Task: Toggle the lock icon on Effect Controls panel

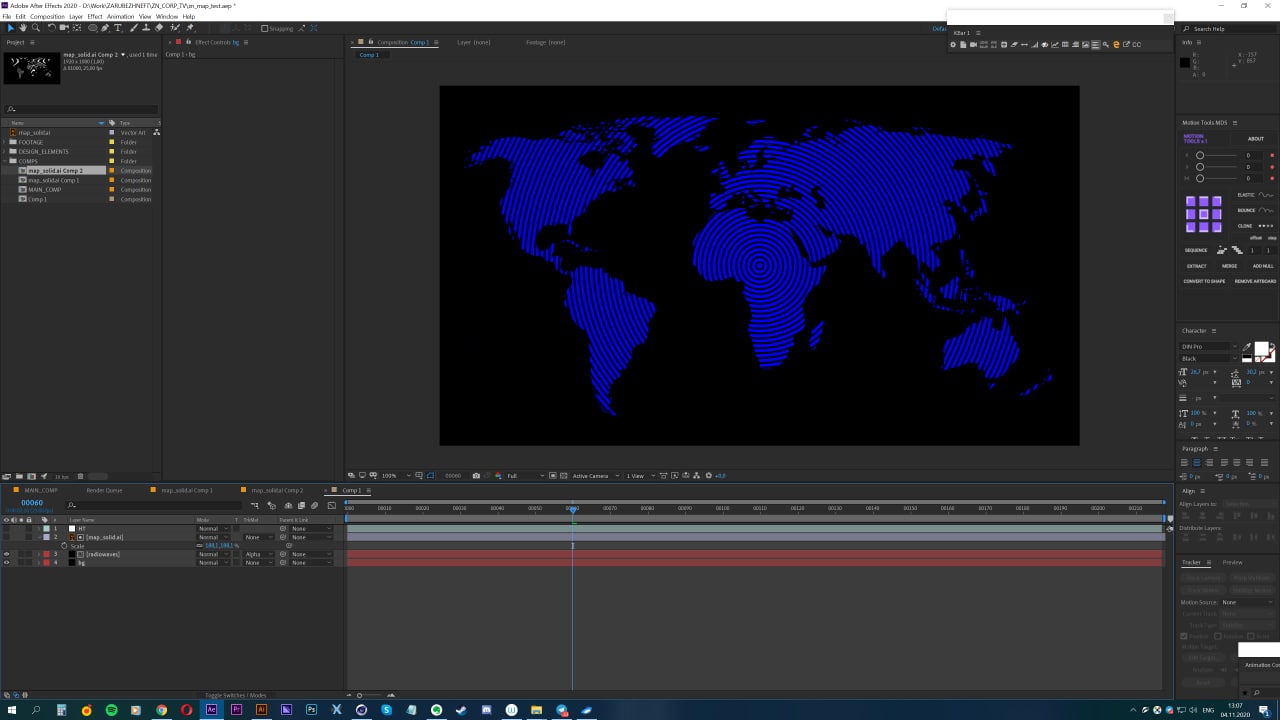Action: pyautogui.click(x=188, y=42)
